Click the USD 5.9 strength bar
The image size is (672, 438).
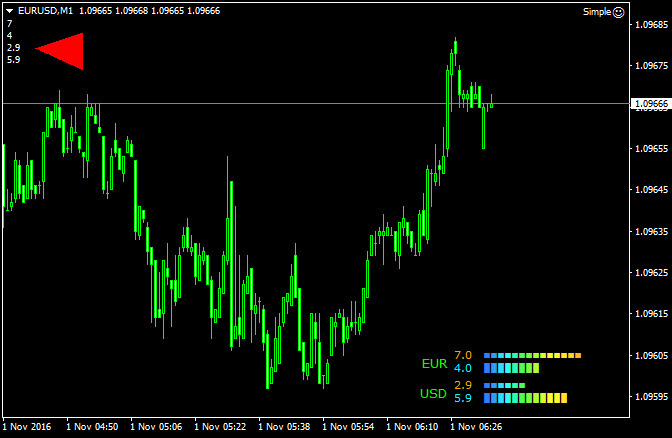[525, 398]
